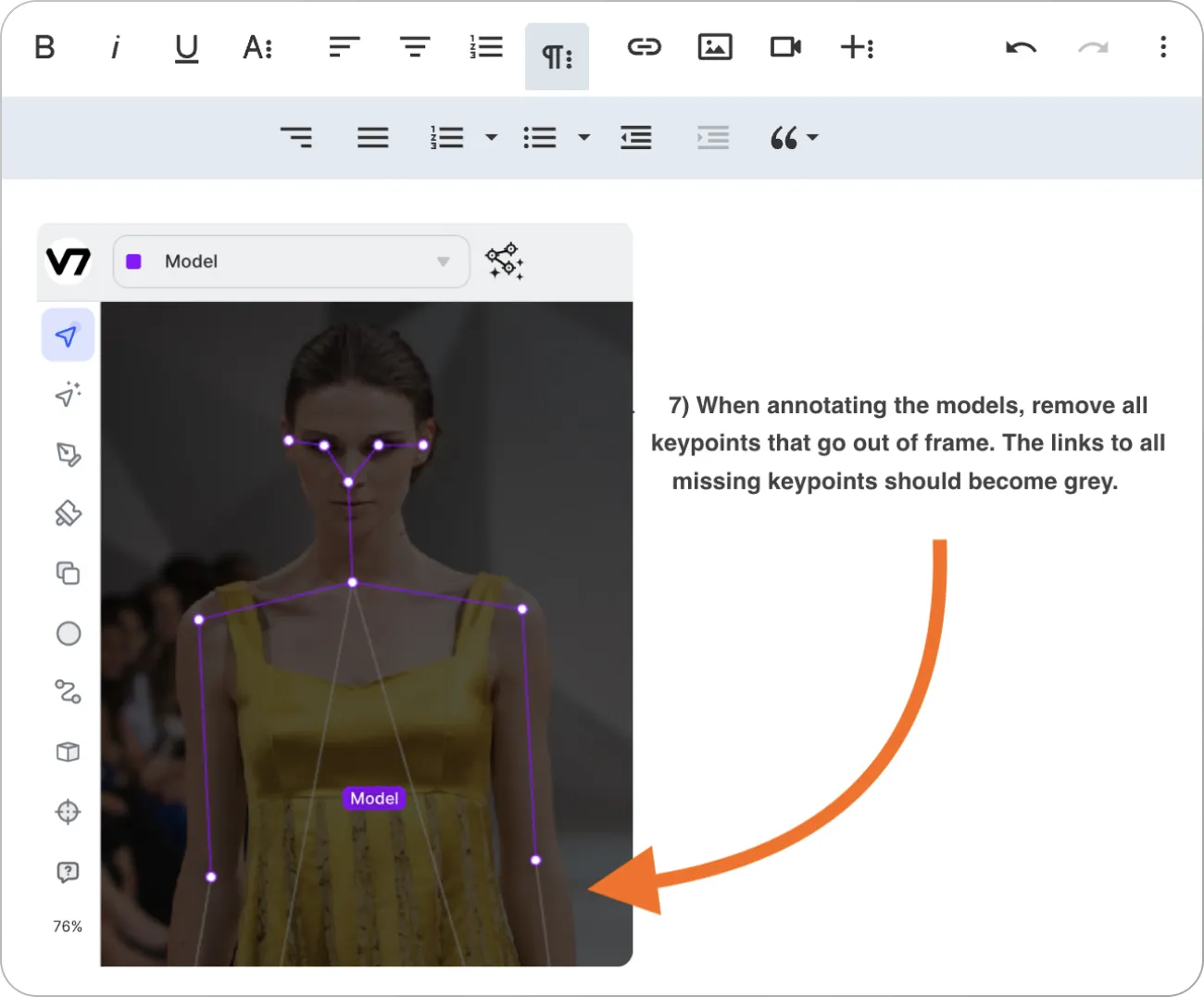Viewport: 1204px width, 997px height.
Task: Apply ordered list formatting in paragraph bar
Action: point(447,138)
